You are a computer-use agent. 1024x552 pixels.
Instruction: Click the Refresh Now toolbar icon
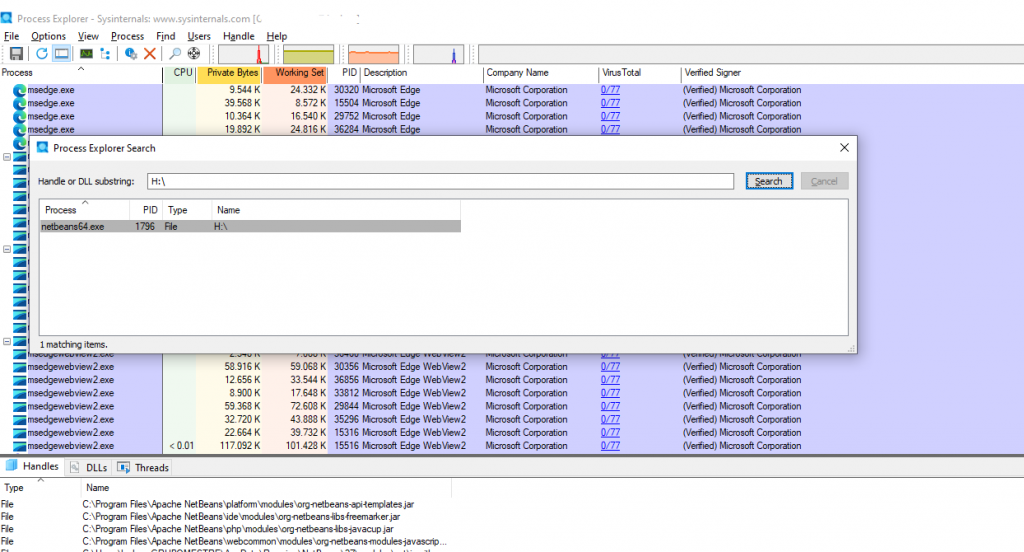pos(42,54)
